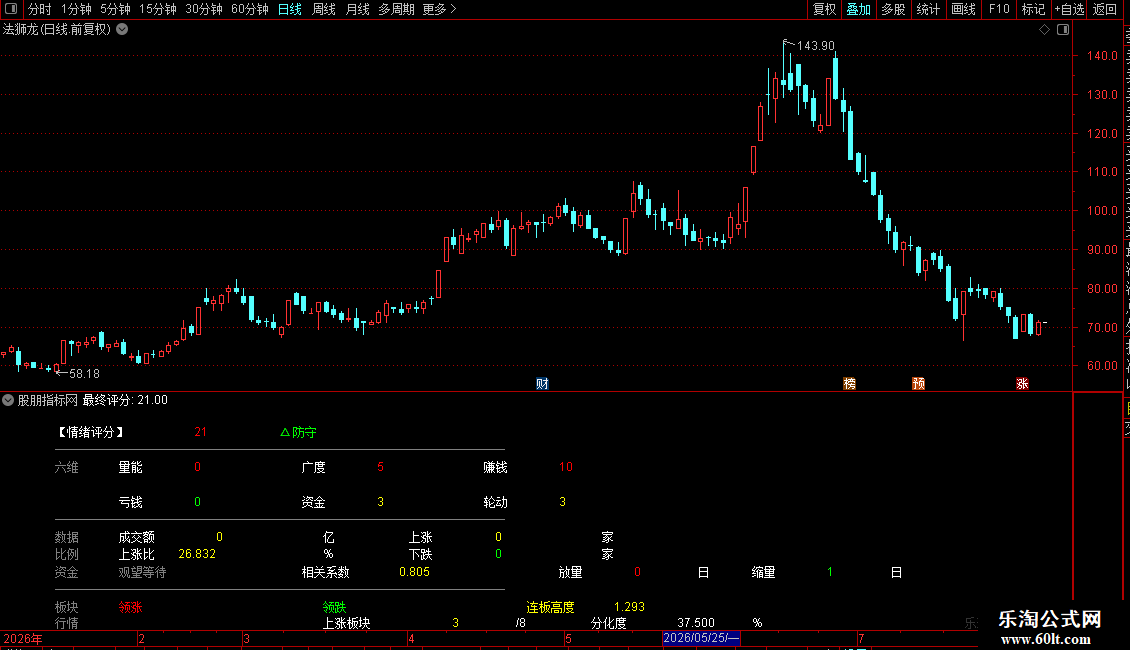This screenshot has width=1130, height=650.
Task: Open the 多股 multi-stock view
Action: tap(893, 9)
